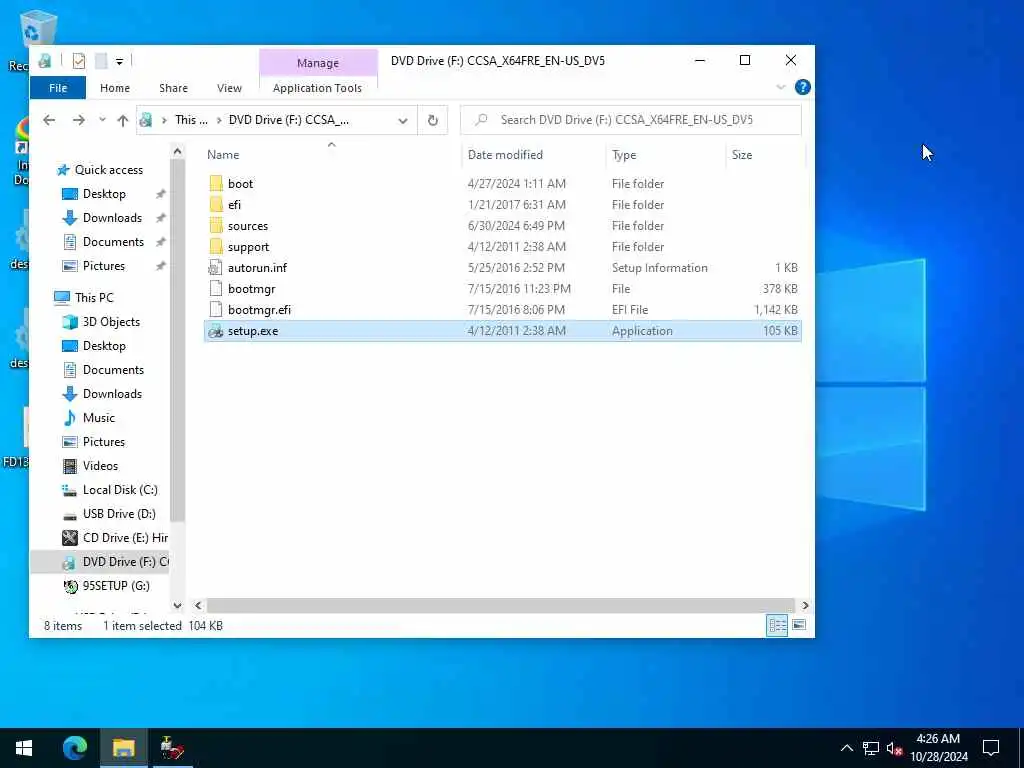Focus the Search DVD Drive field

[x=631, y=120]
